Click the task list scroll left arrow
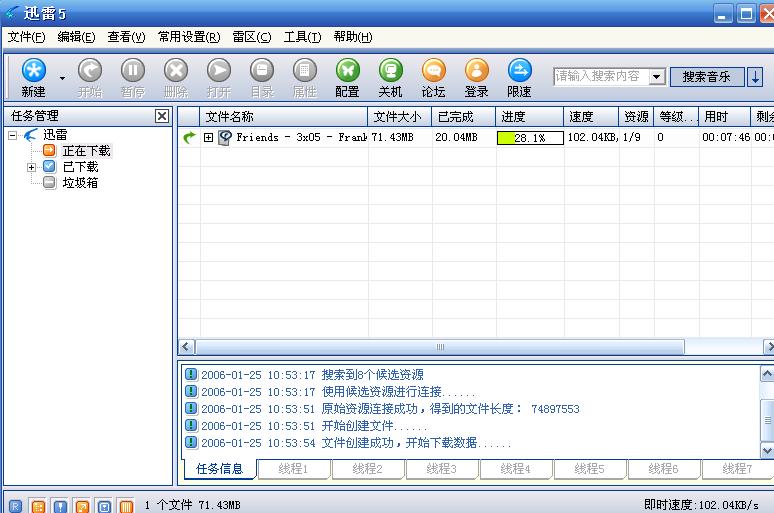Image resolution: width=774 pixels, height=513 pixels. click(x=186, y=347)
